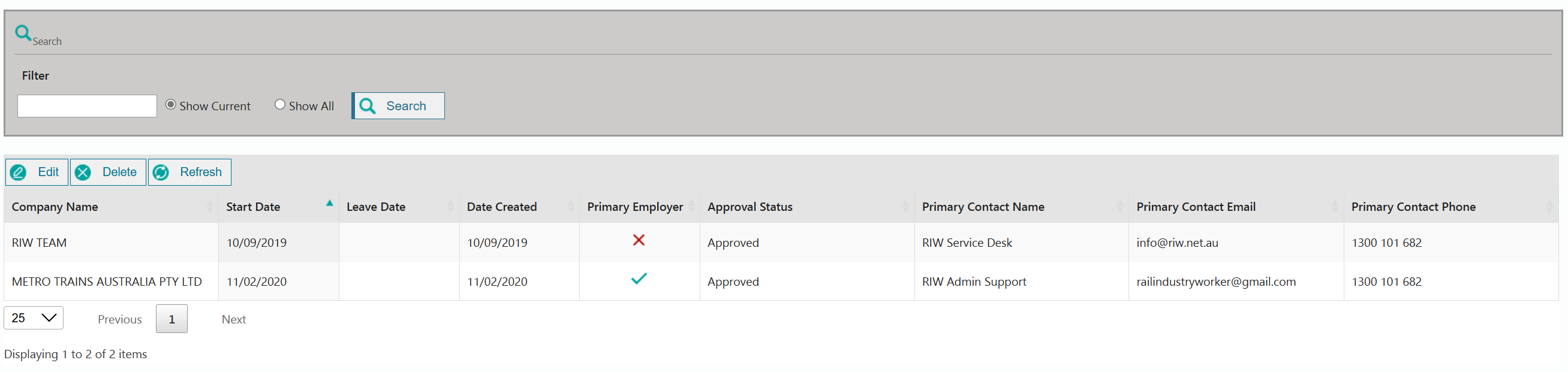This screenshot has height=372, width=1568.
Task: Click the Next pagination link
Action: [234, 320]
